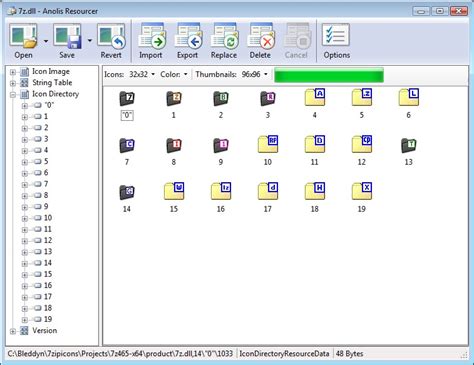Select tree item "0" under Icon Directory
474x365 pixels.
point(49,105)
